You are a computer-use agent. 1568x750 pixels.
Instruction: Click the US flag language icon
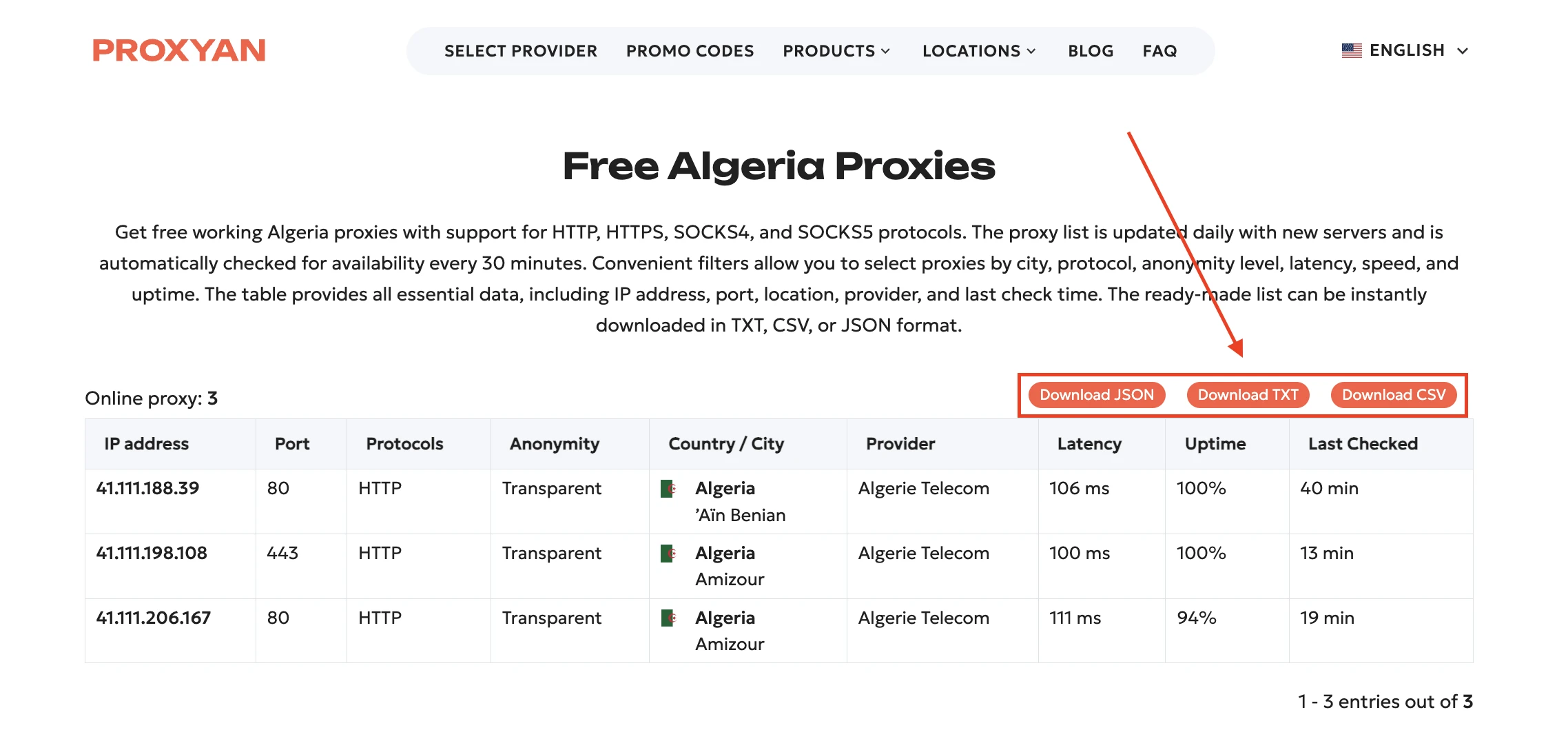[1352, 50]
